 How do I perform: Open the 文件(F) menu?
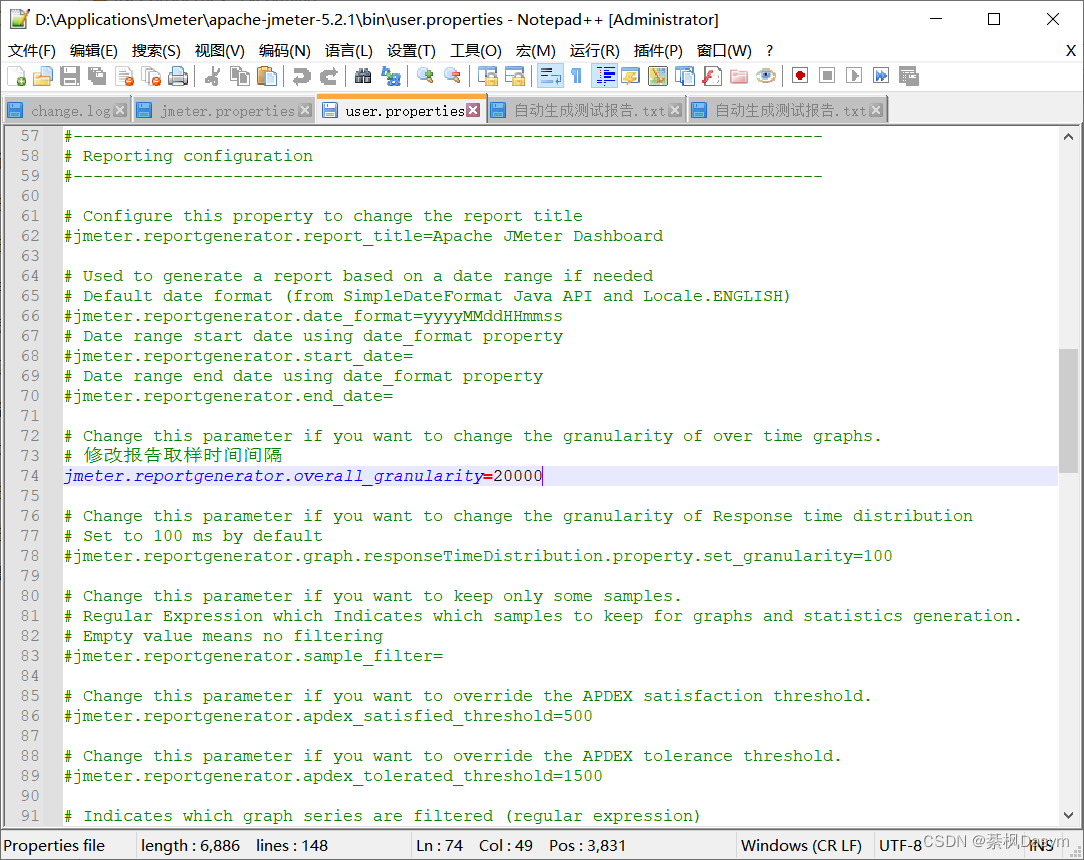pyautogui.click(x=32, y=50)
